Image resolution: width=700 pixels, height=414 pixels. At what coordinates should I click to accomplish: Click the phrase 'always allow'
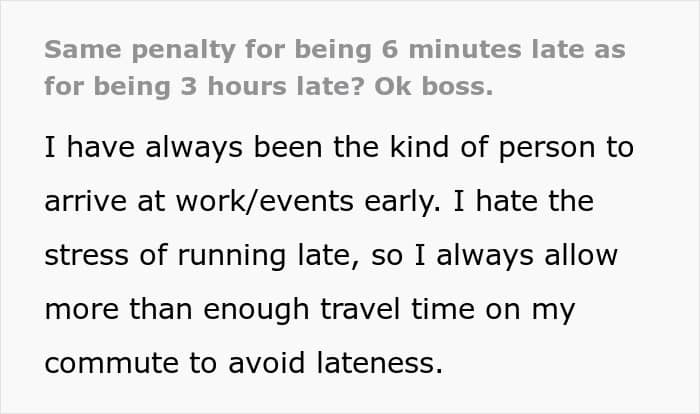pyautogui.click(x=527, y=255)
